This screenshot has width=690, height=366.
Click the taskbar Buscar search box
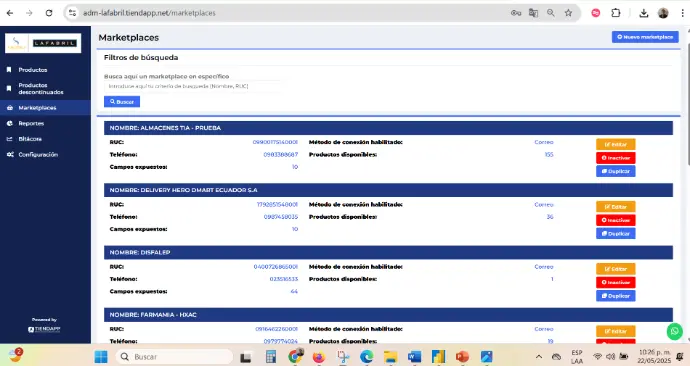174,357
